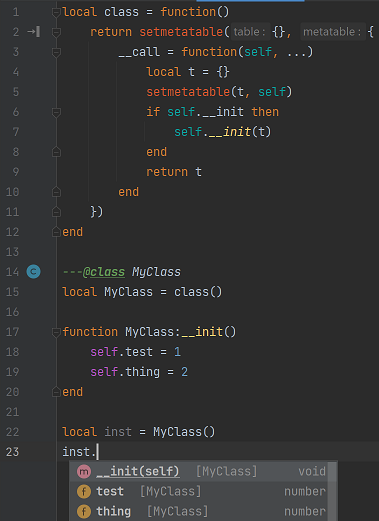Viewport: 379px width, 521px height.
Task: Click the metatable parameter hint on line 2
Action: coord(332,32)
